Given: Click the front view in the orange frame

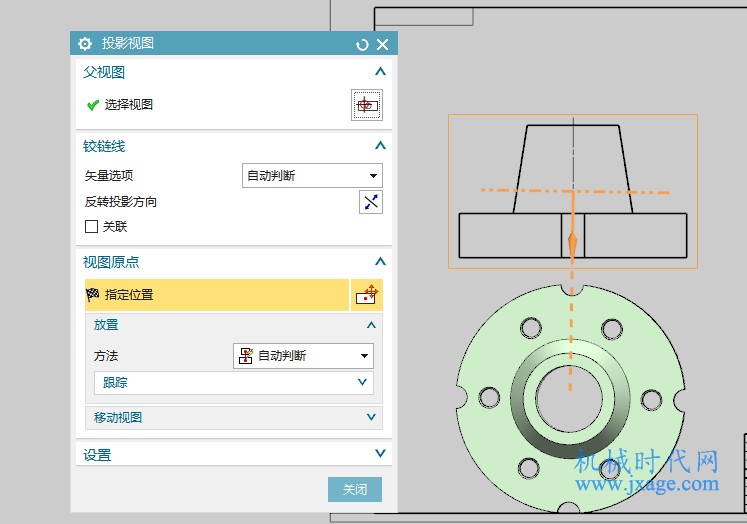Looking at the screenshot, I should tap(573, 191).
